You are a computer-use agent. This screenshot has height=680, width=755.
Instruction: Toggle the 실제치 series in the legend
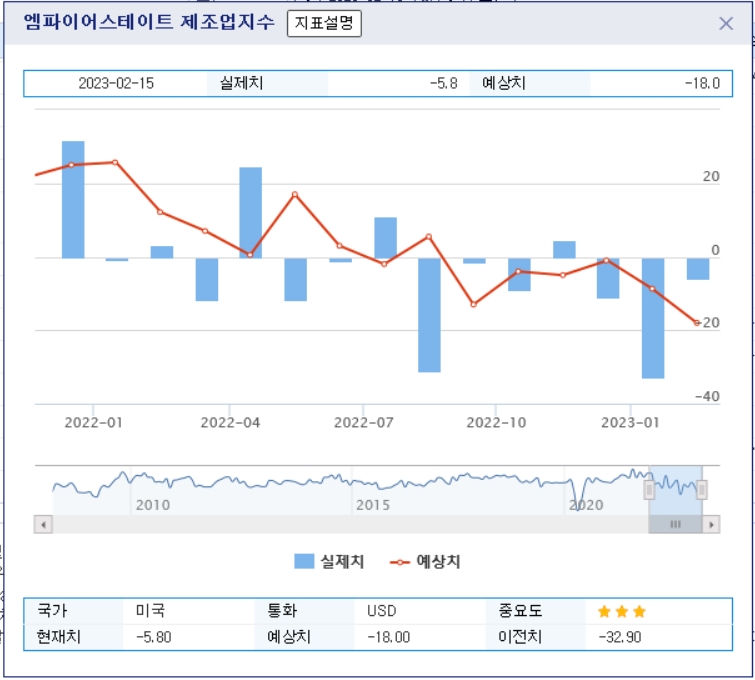click(329, 561)
